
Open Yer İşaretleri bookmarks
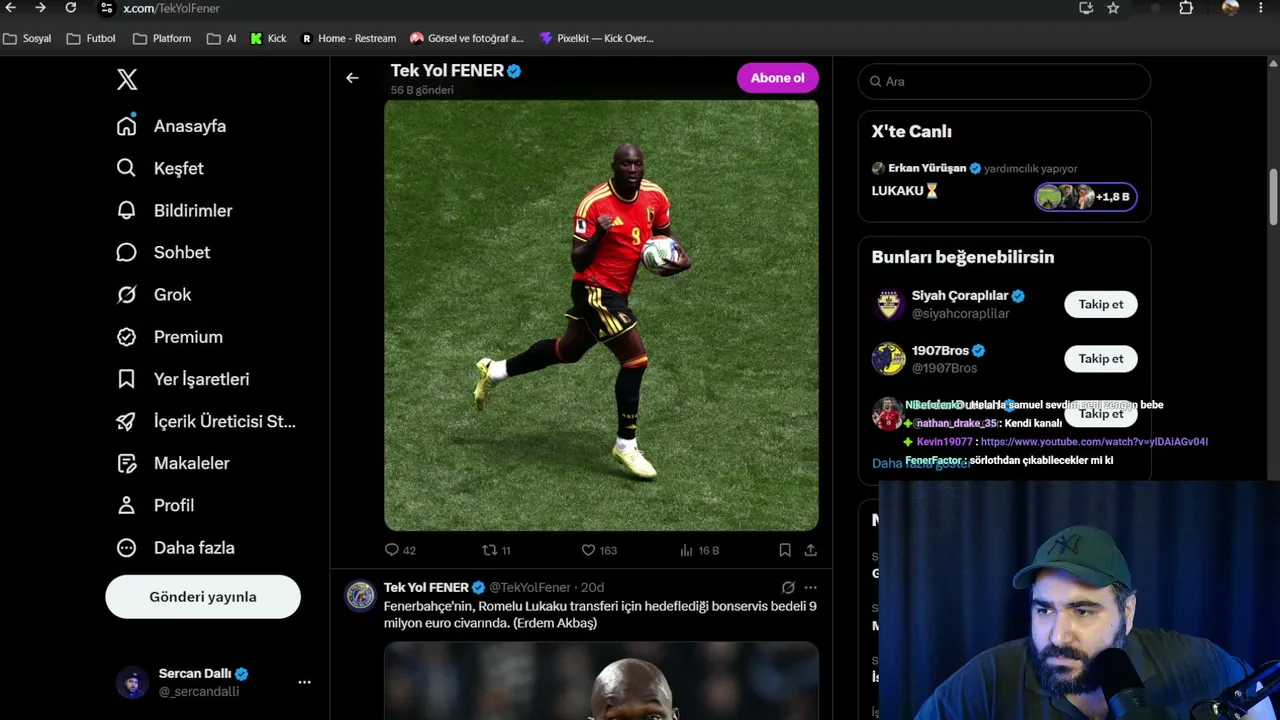tap(183, 379)
